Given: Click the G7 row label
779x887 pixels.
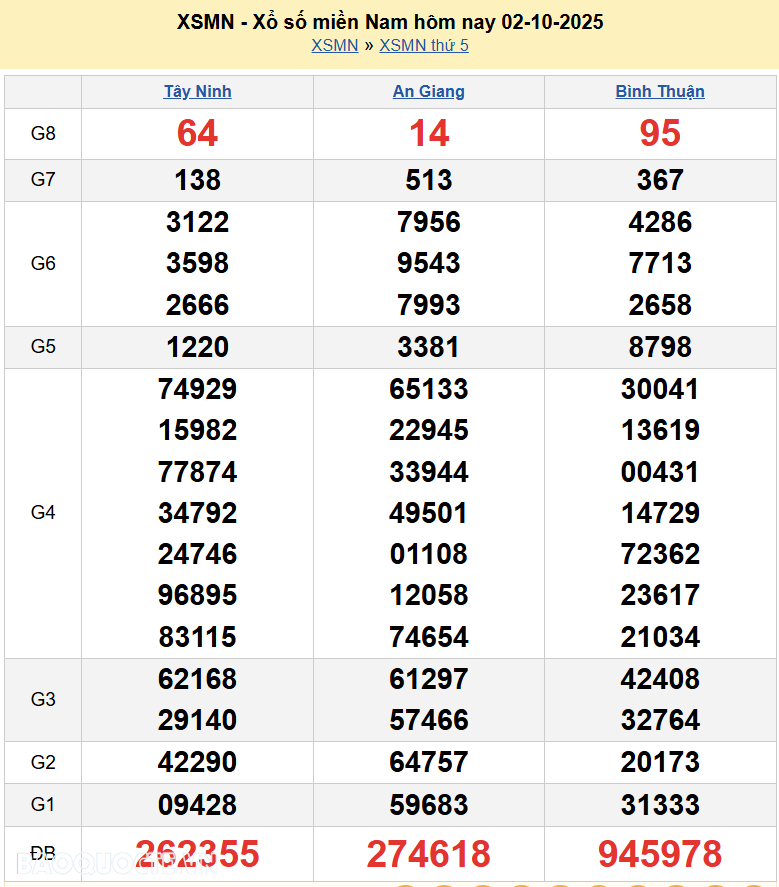Looking at the screenshot, I should click(x=43, y=180).
